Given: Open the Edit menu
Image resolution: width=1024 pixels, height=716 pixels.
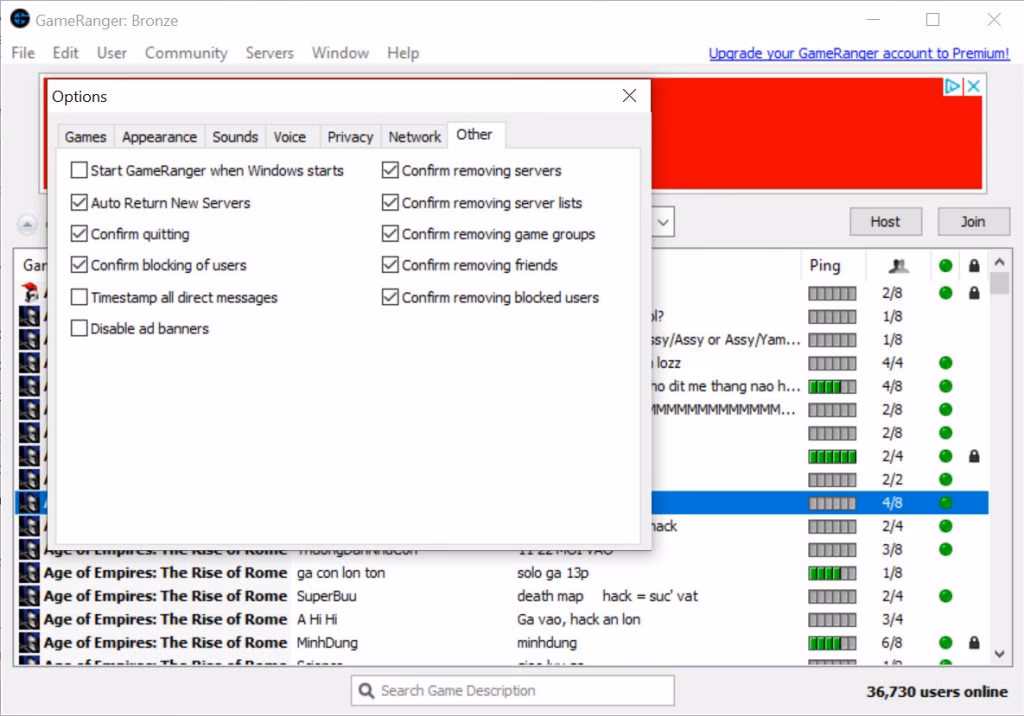Looking at the screenshot, I should pyautogui.click(x=65, y=53).
